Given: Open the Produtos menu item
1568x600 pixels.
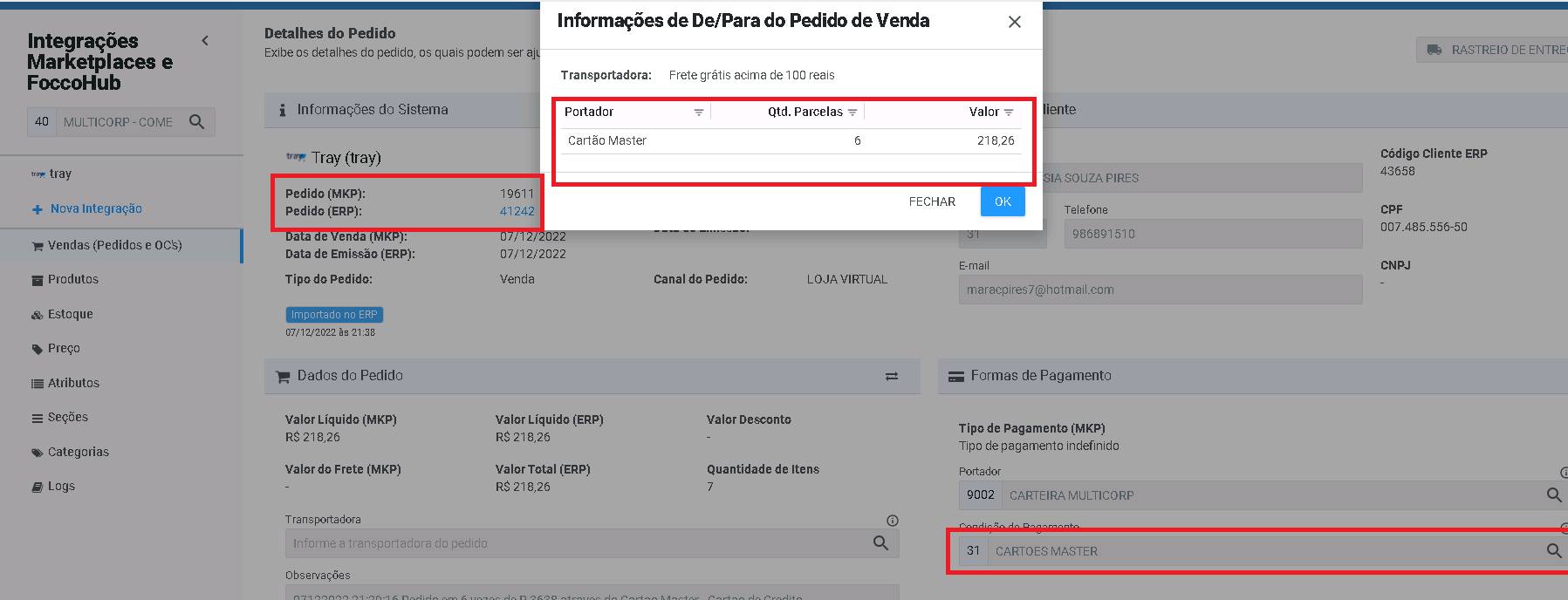Looking at the screenshot, I should click(65, 279).
